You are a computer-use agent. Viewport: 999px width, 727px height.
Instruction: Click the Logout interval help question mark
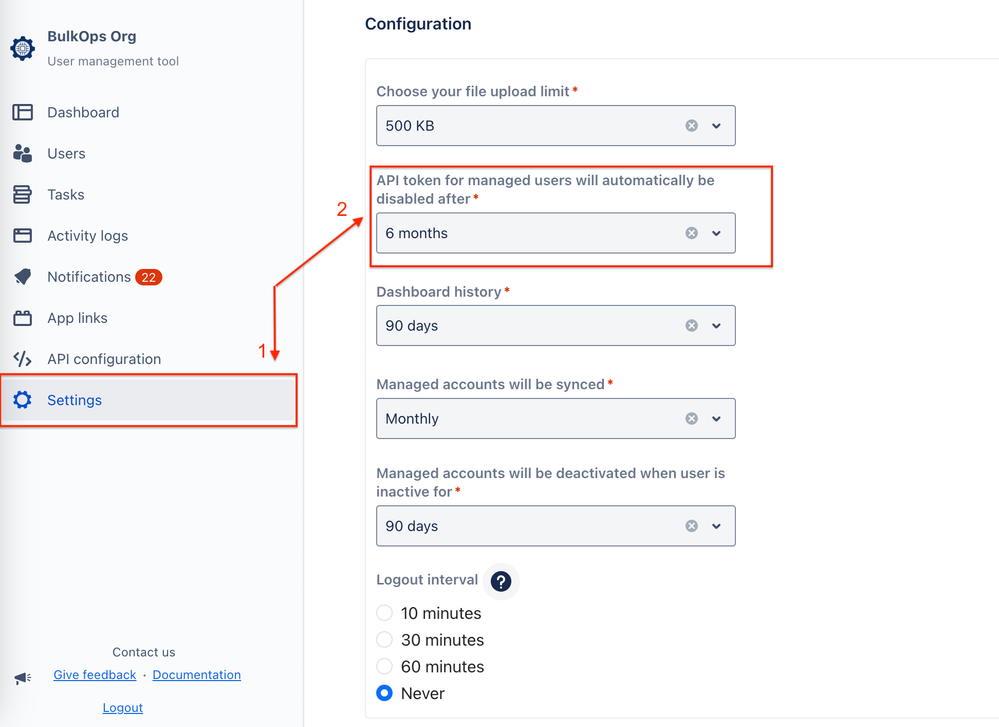click(x=500, y=581)
